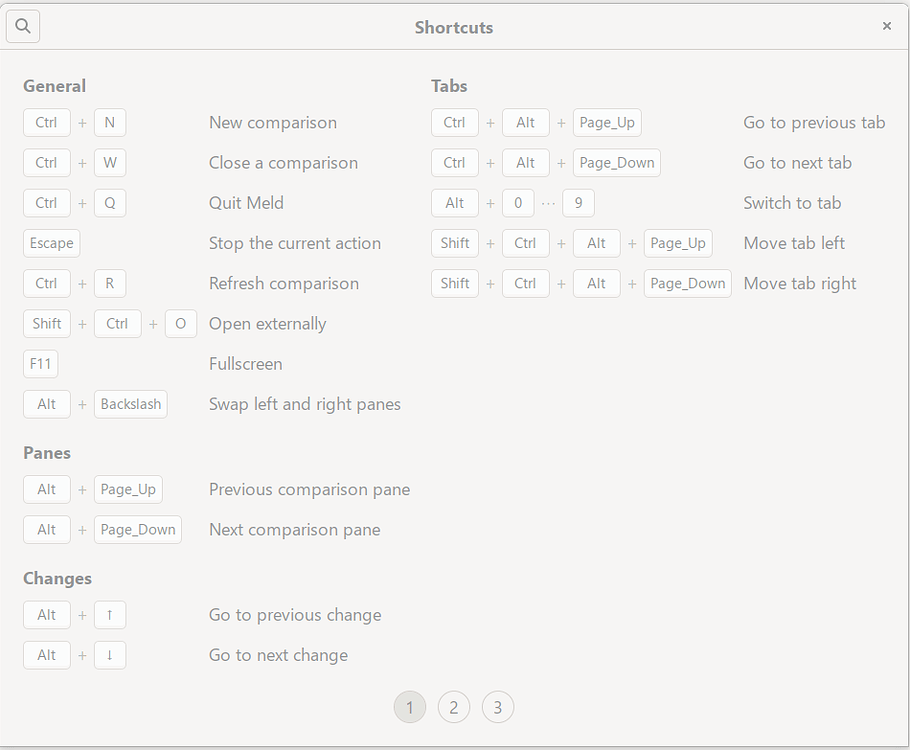Select shortcuts page 1
910x750 pixels.
409,708
